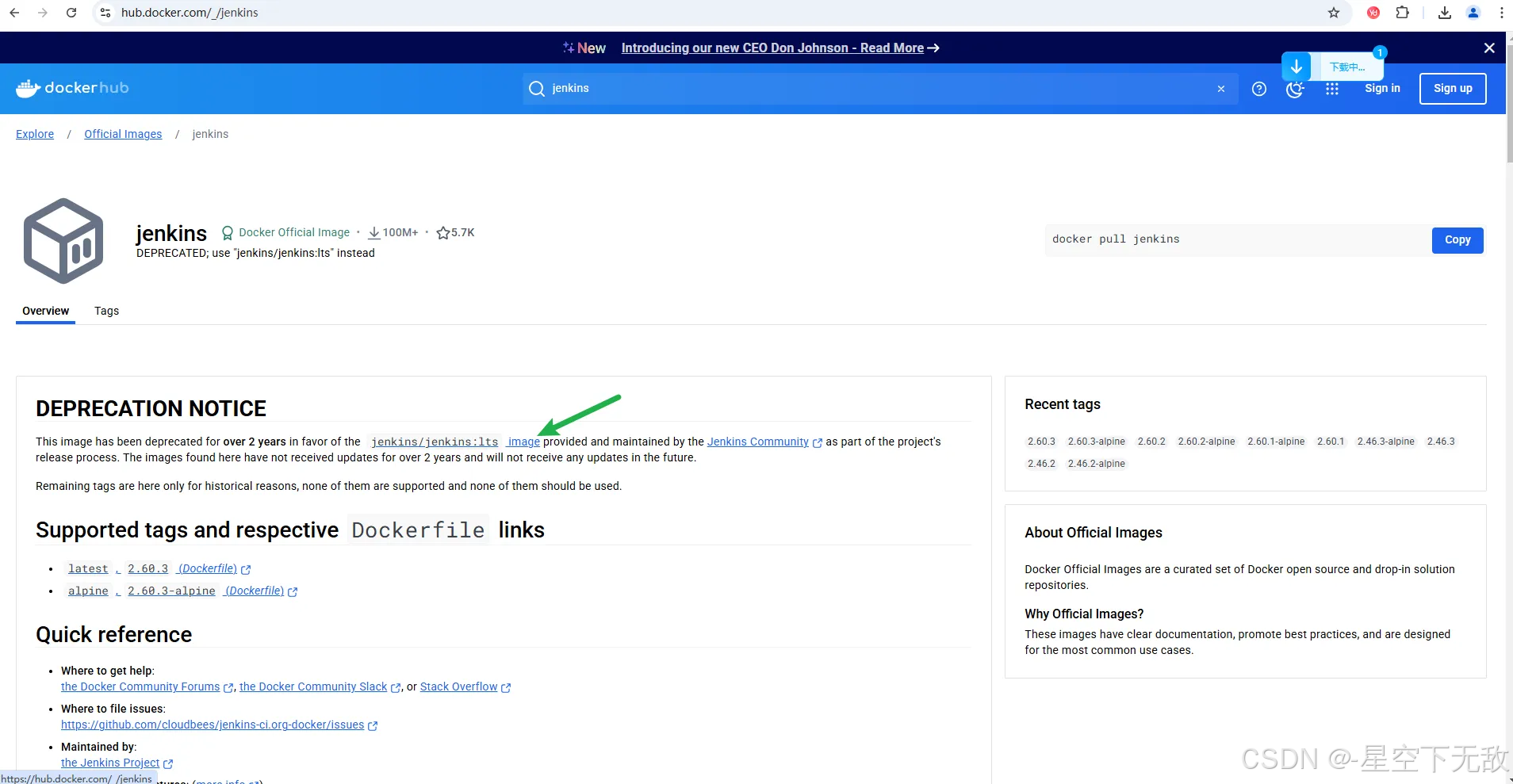Open the jenkins/jenkins:lts link
This screenshot has height=784, width=1513.
coord(435,442)
